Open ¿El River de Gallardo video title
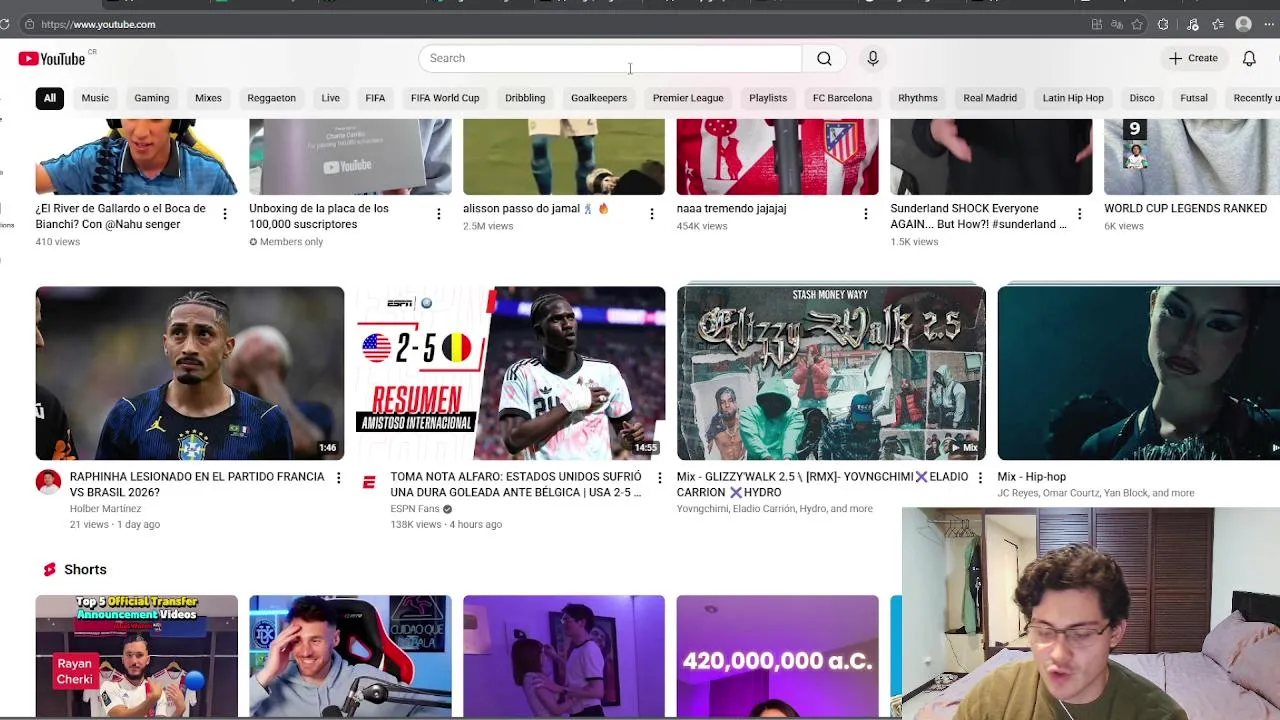This screenshot has height=720, width=1280. [x=121, y=216]
